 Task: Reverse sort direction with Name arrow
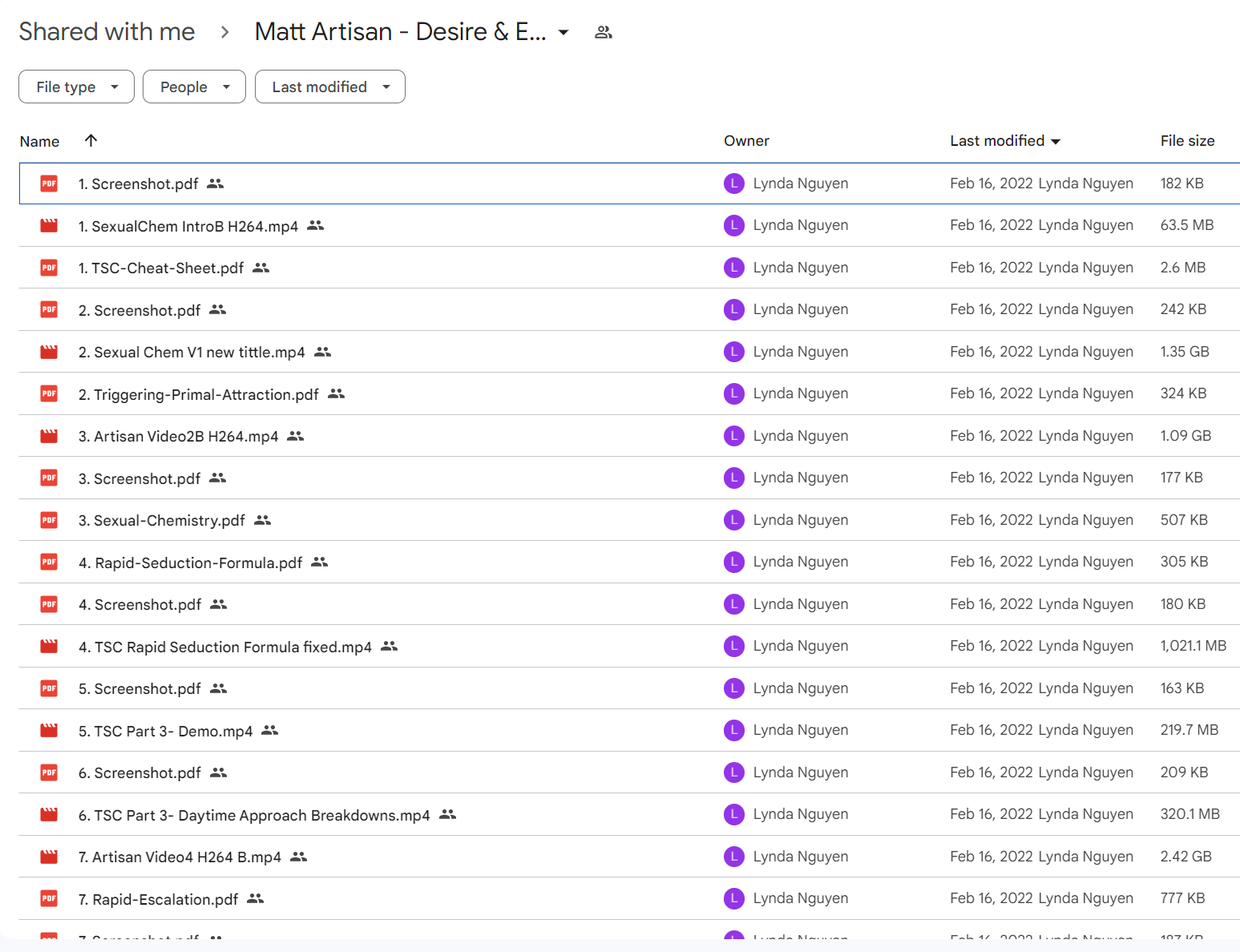coord(91,140)
